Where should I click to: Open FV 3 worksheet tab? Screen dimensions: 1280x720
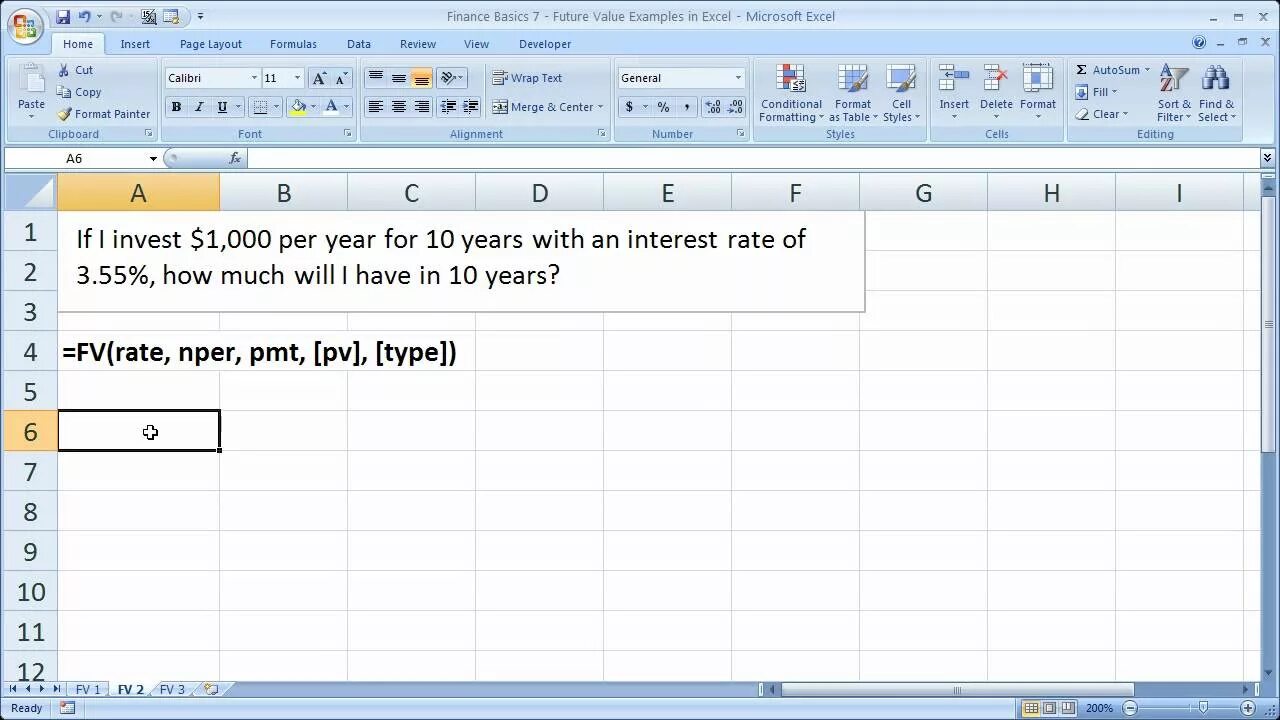coord(172,689)
